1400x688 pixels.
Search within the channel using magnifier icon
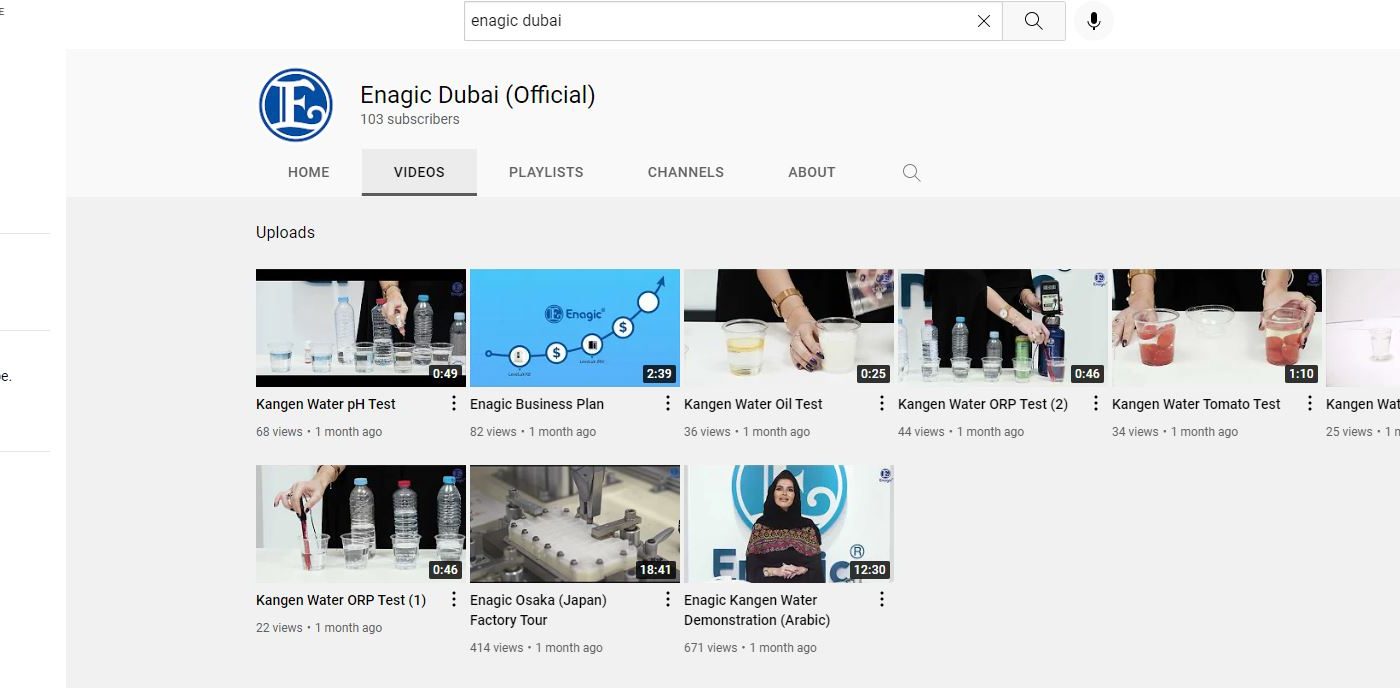pos(911,172)
